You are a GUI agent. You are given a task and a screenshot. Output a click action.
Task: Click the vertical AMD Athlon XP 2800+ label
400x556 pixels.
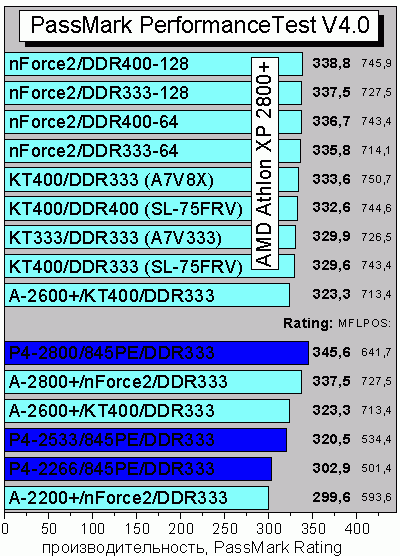(x=265, y=164)
